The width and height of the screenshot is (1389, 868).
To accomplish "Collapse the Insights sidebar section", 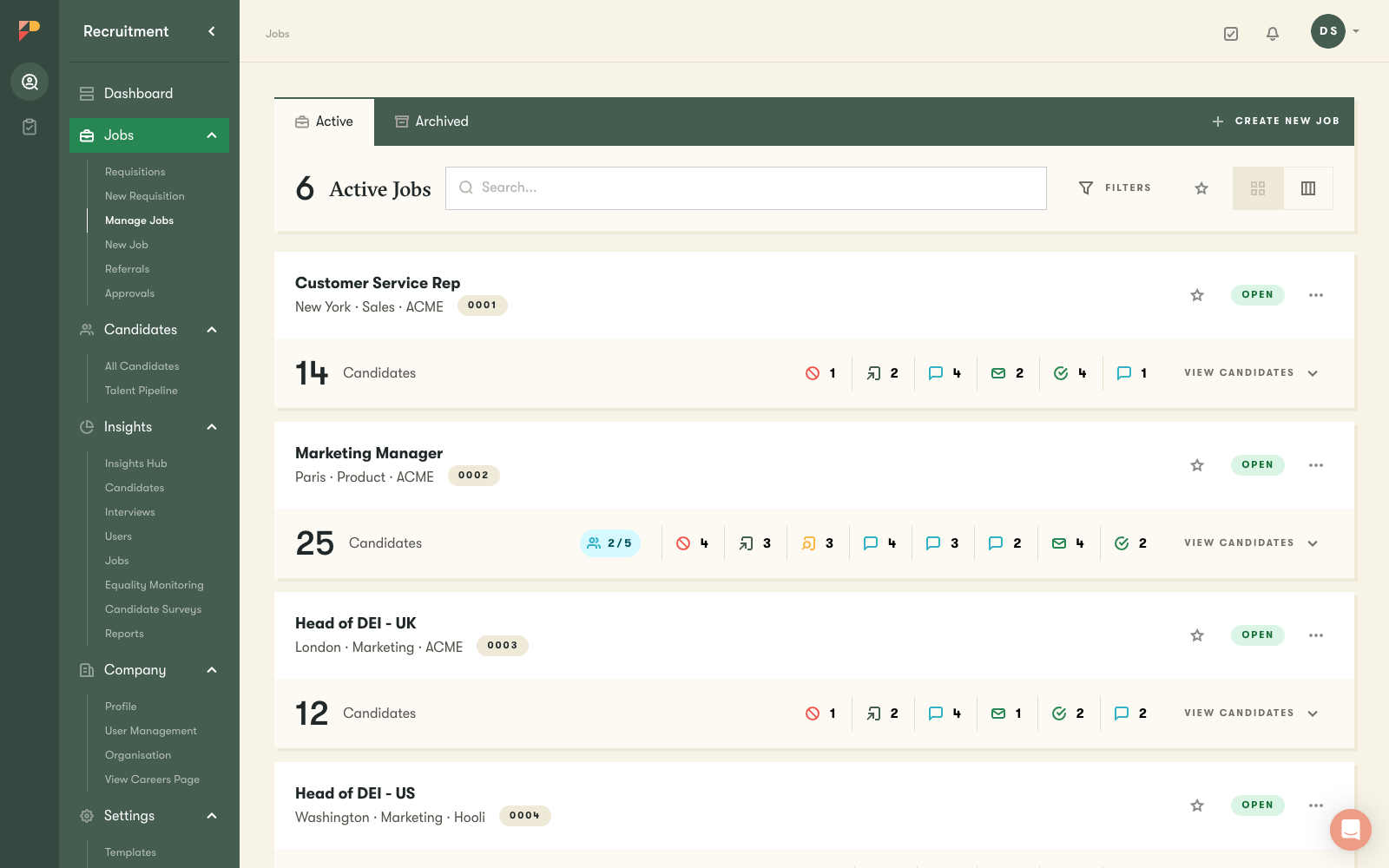I will [x=212, y=427].
